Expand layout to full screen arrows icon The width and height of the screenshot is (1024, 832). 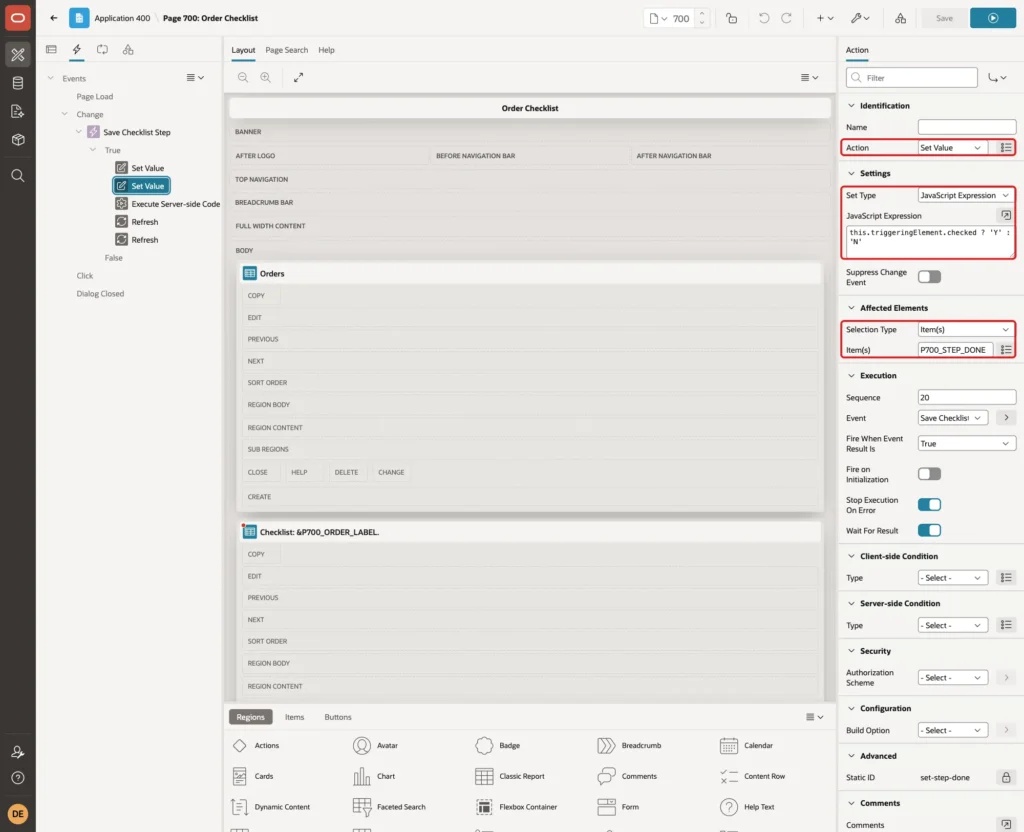tap(298, 78)
